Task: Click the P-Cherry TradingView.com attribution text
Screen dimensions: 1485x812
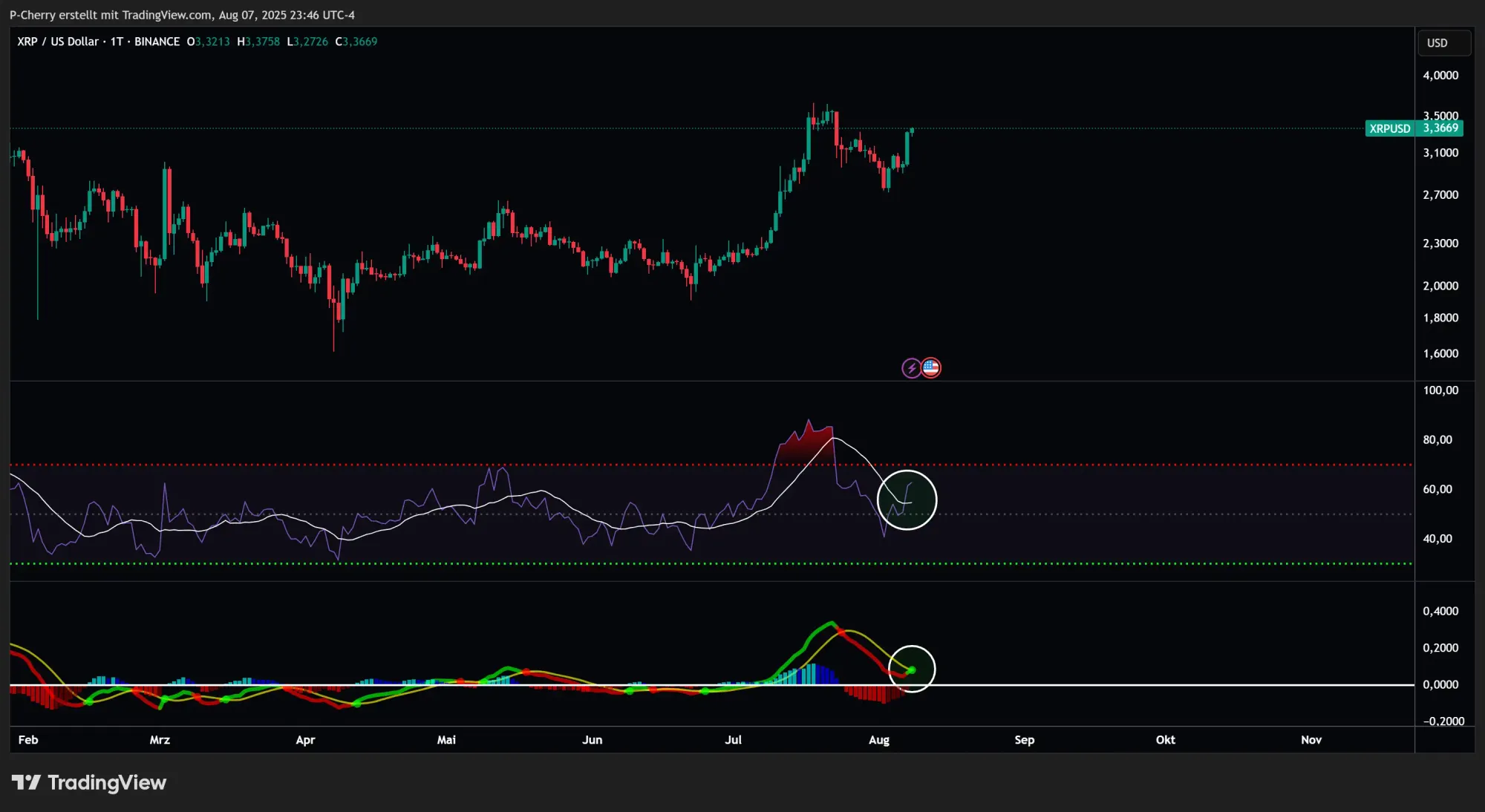Action: tap(182, 15)
